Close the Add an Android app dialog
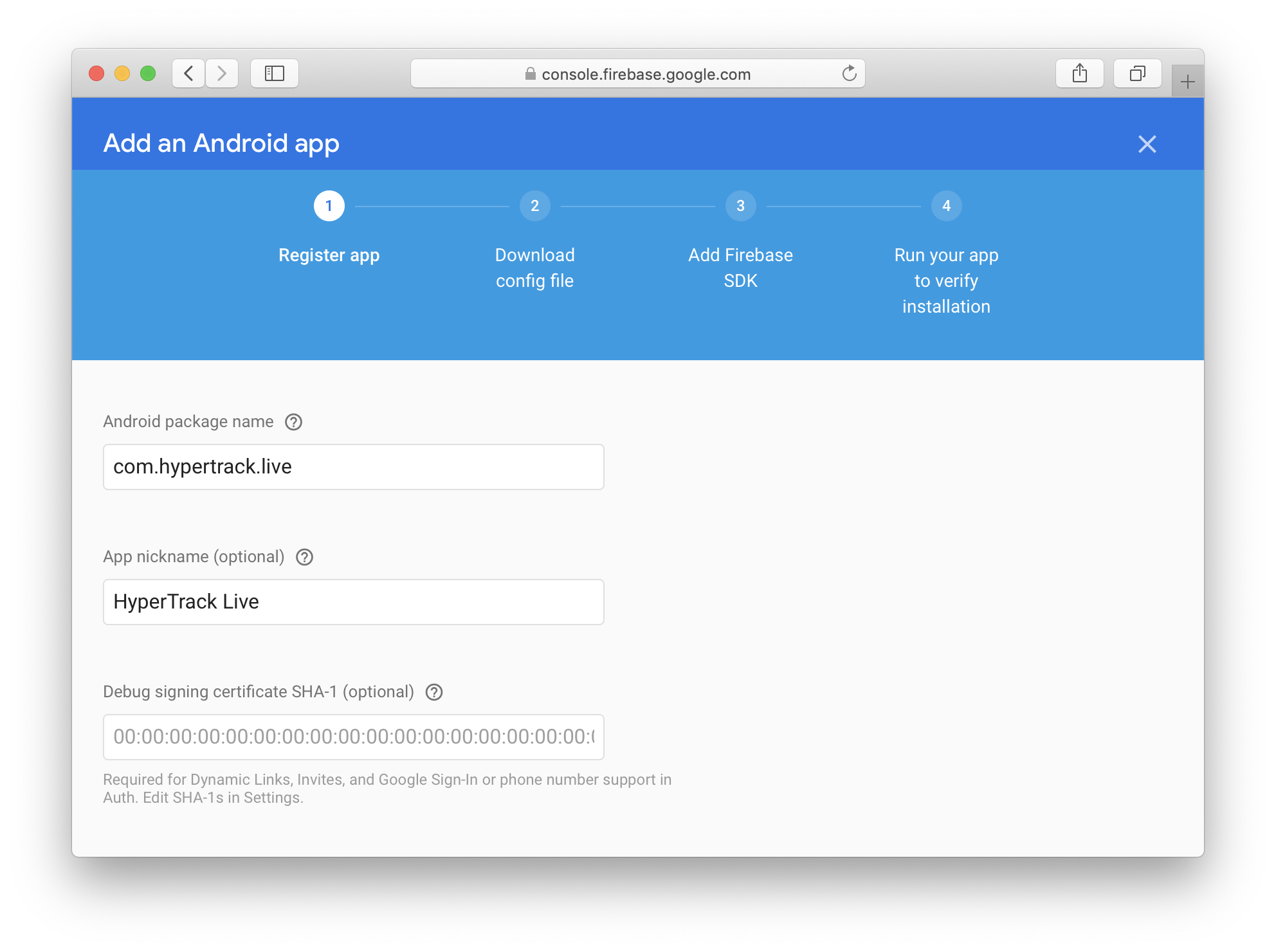This screenshot has width=1276, height=952. click(1147, 144)
